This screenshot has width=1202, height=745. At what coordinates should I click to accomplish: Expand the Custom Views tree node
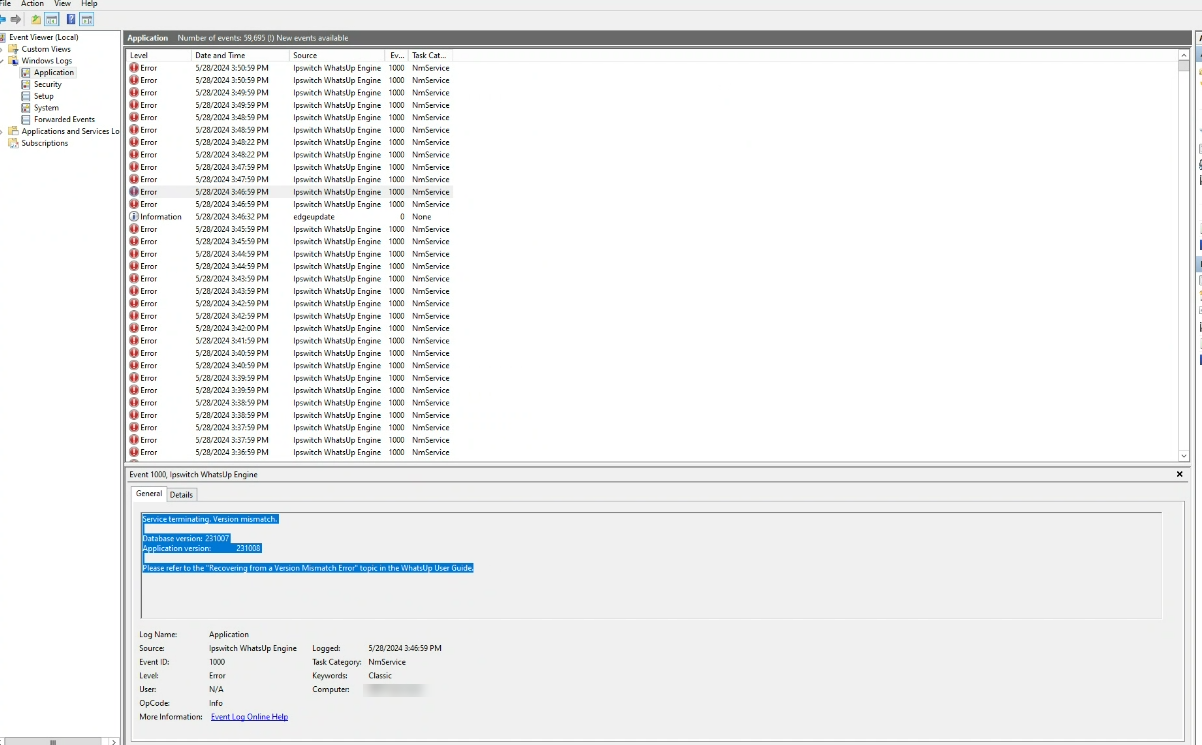[3, 49]
